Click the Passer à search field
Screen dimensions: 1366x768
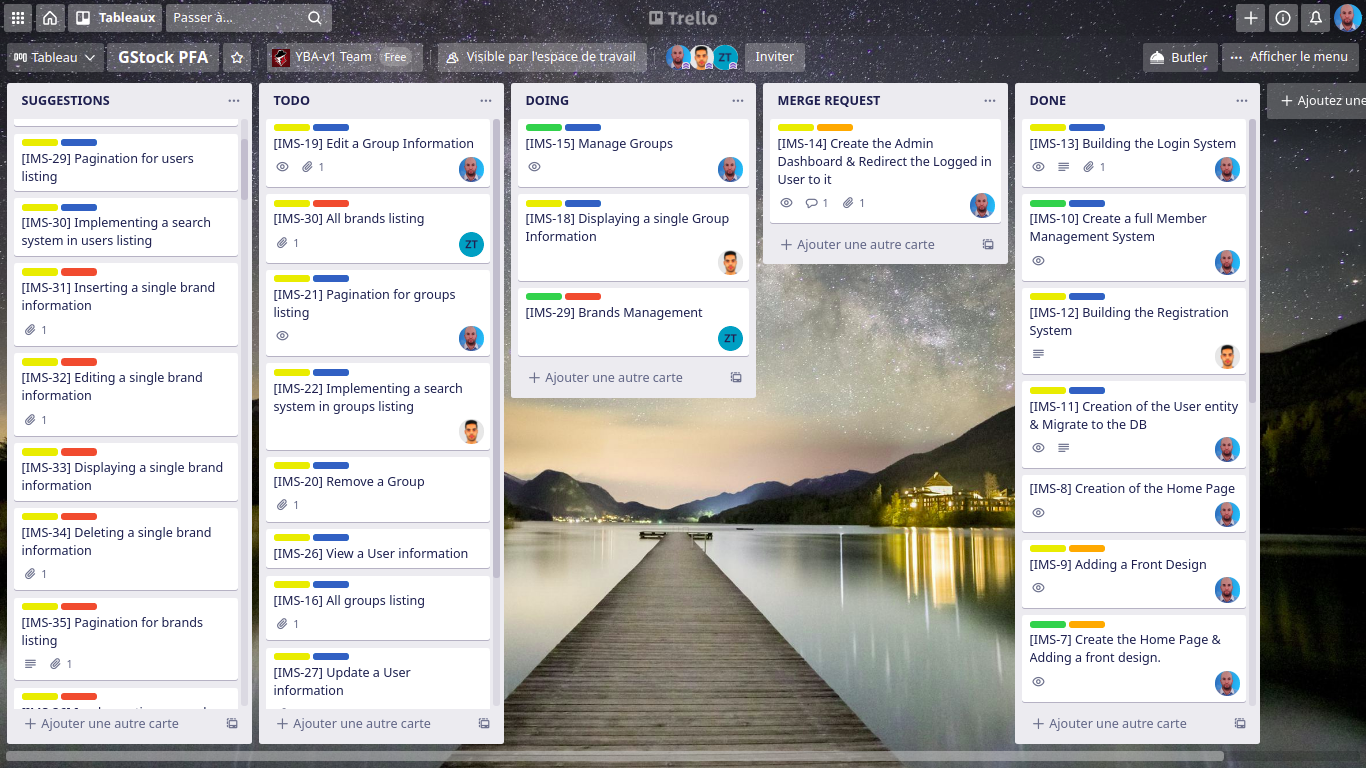pos(238,18)
